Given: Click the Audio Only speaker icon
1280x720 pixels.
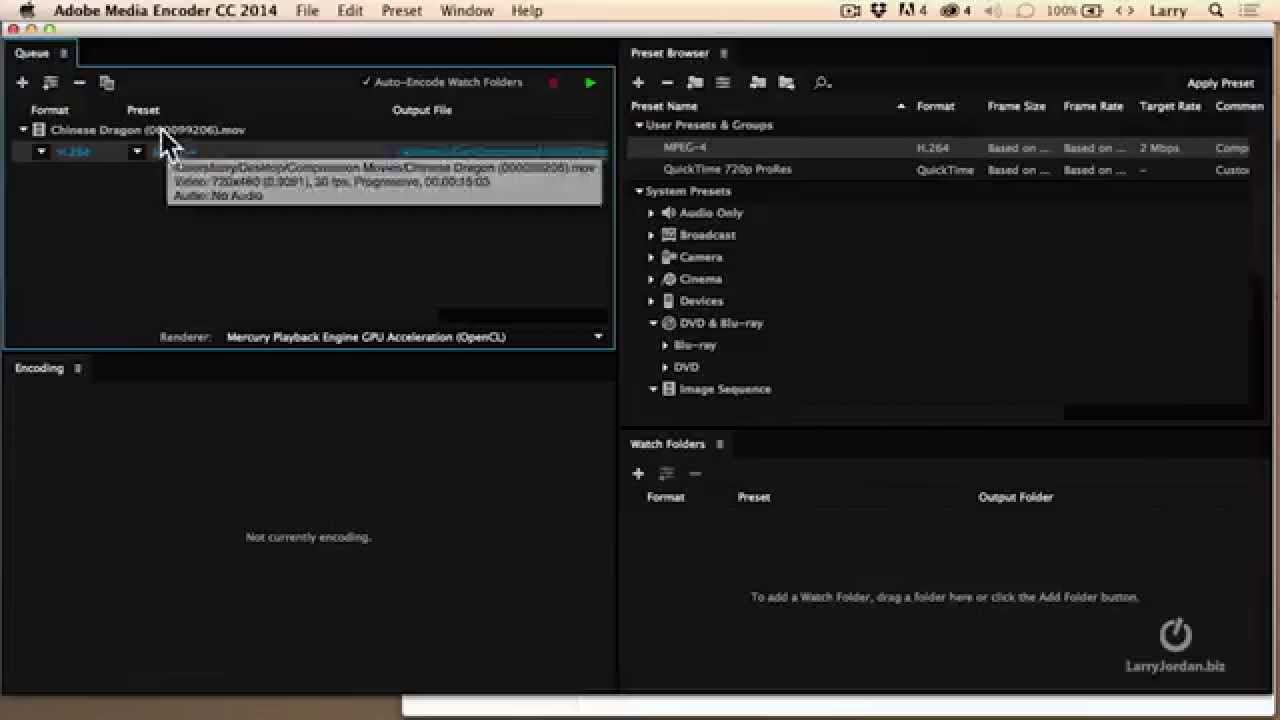Looking at the screenshot, I should tap(668, 213).
